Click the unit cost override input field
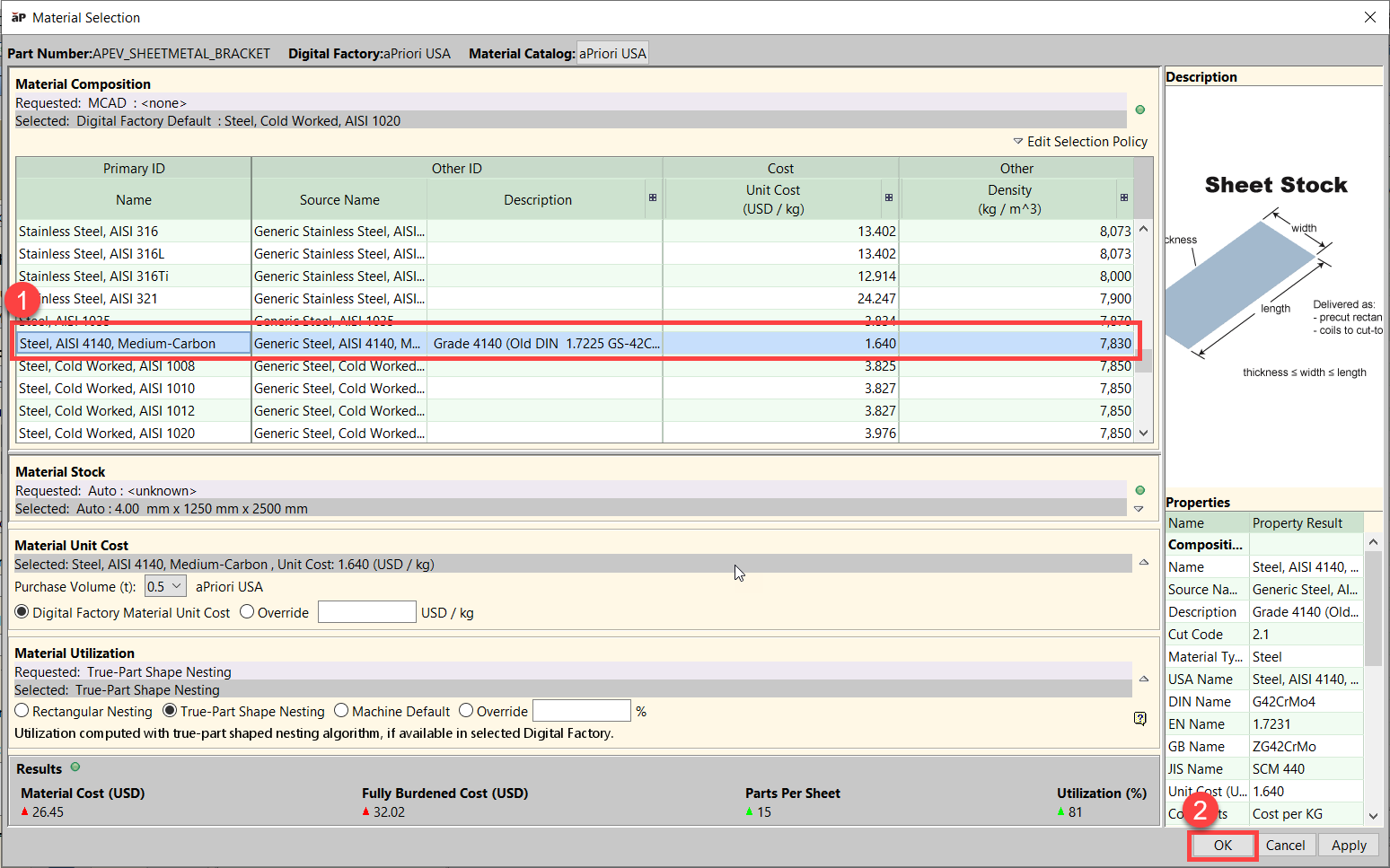 (366, 611)
